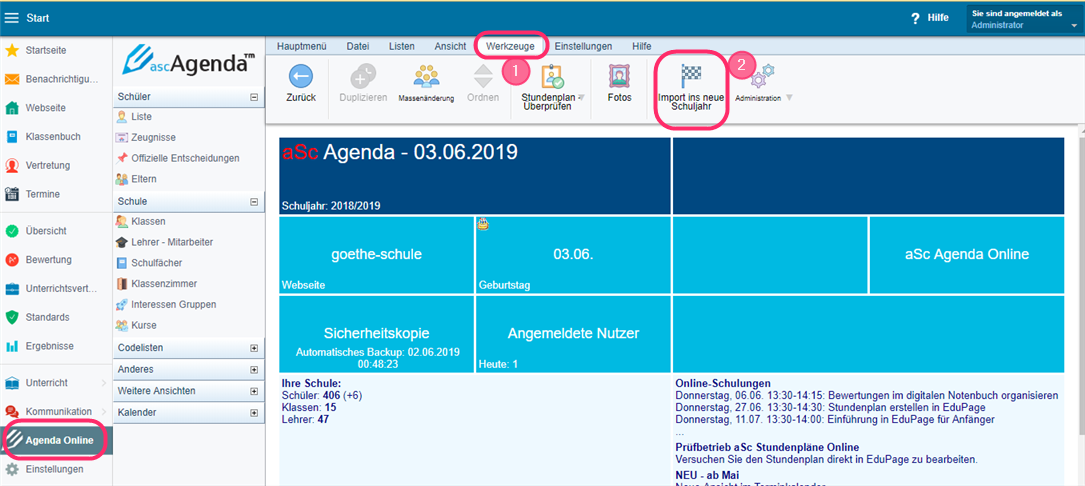The height and width of the screenshot is (486, 1085).
Task: Click the Ergebnisse bar chart icon
Action: point(12,345)
